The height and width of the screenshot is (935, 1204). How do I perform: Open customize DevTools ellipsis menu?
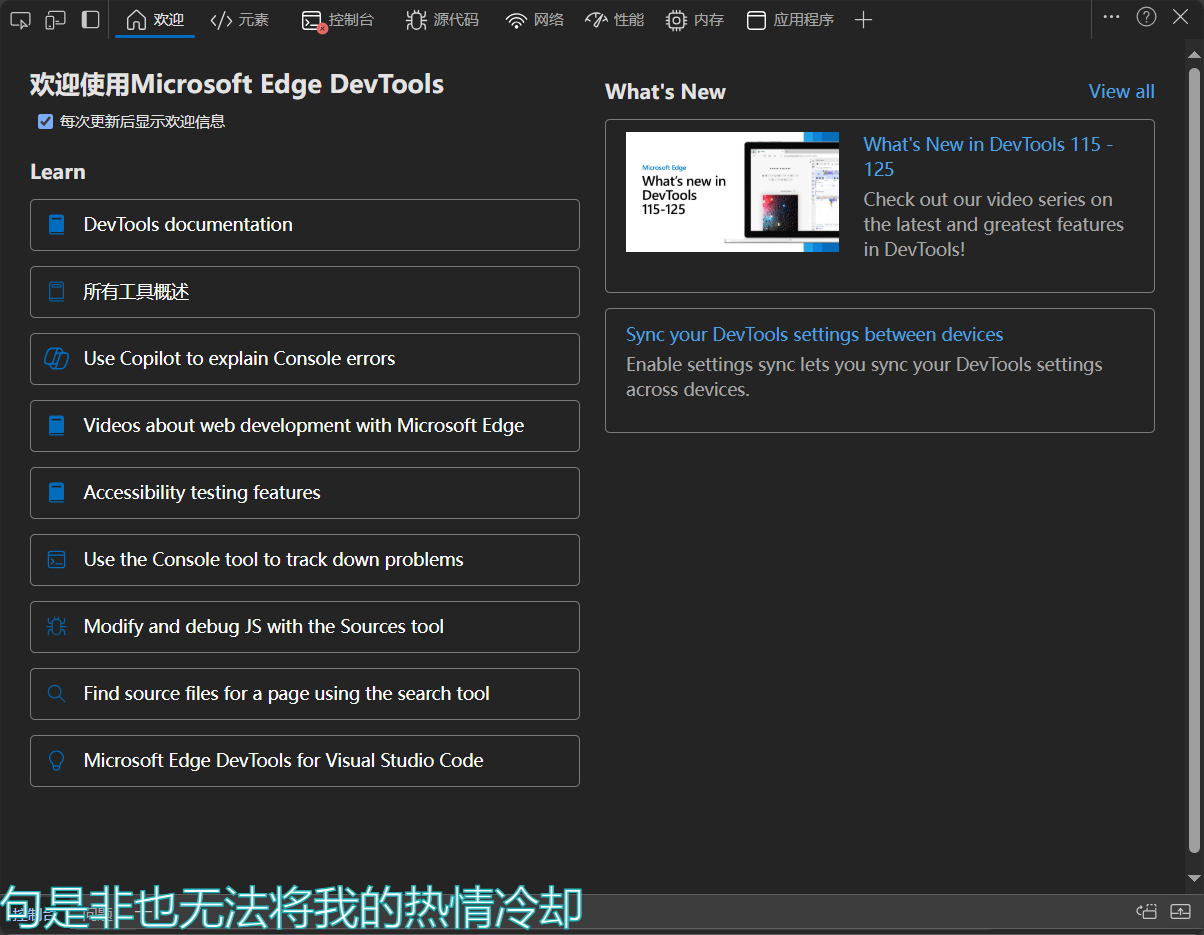click(x=1112, y=17)
